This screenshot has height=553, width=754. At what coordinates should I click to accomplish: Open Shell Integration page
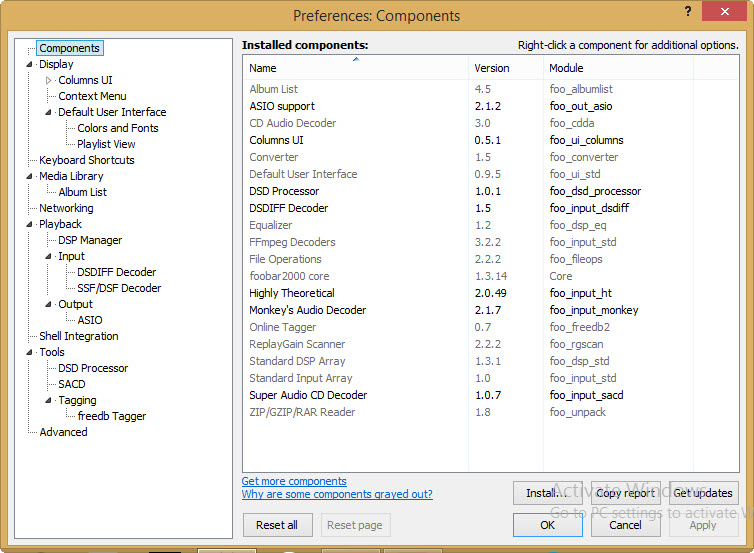(79, 336)
